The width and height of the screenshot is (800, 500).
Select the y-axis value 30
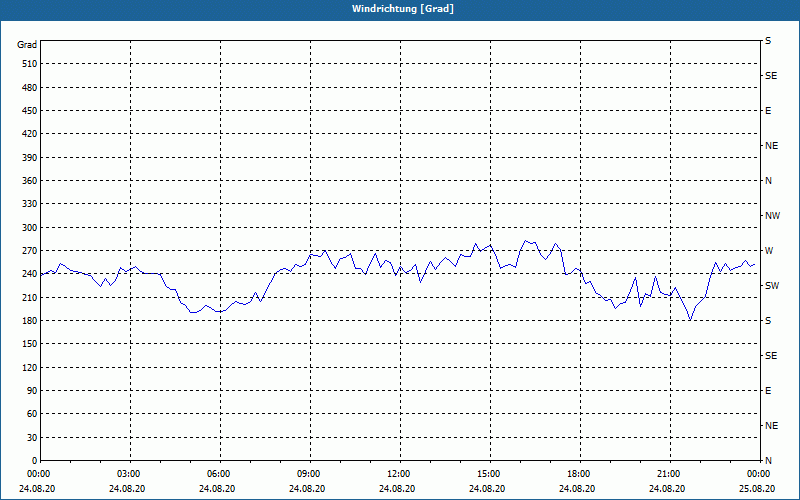pos(32,438)
